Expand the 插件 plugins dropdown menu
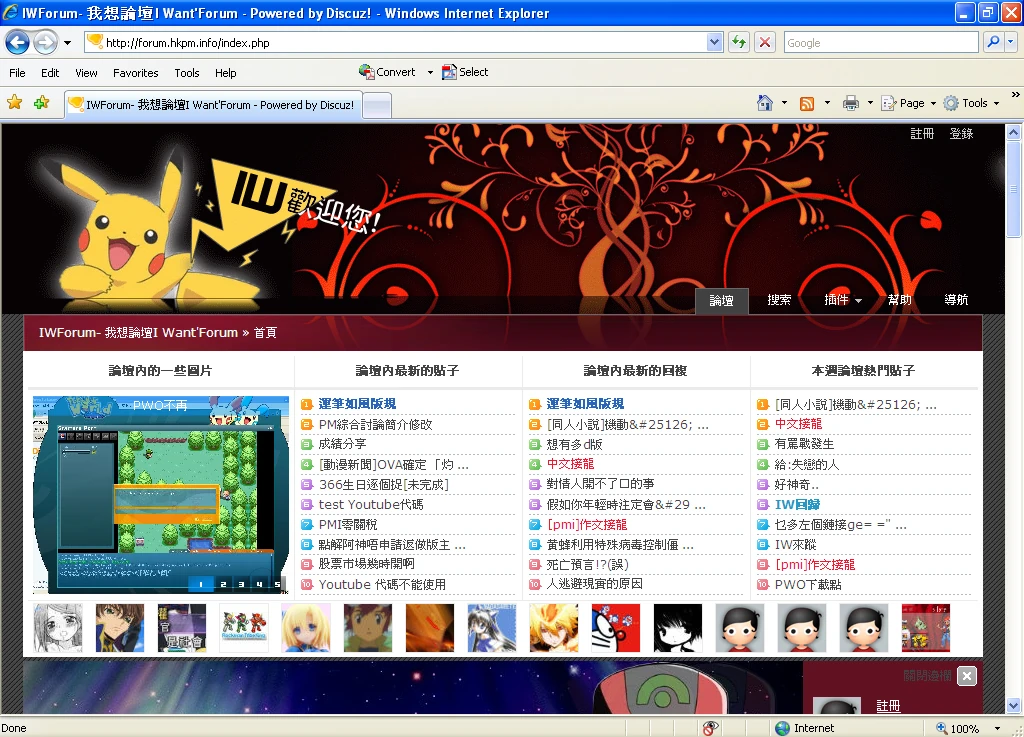 pos(842,300)
